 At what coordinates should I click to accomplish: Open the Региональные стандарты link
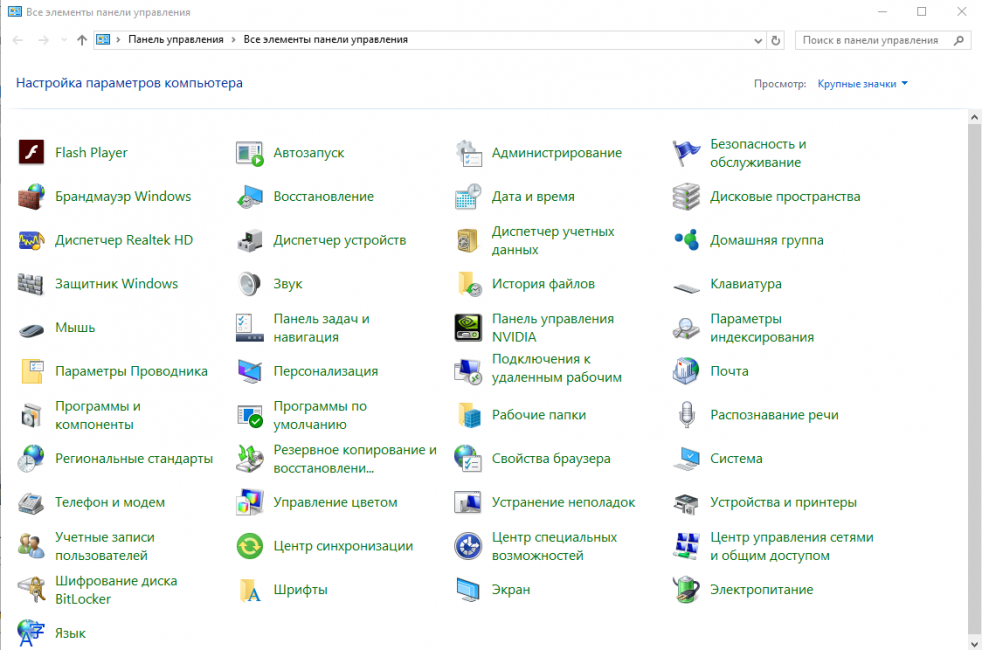(x=133, y=458)
